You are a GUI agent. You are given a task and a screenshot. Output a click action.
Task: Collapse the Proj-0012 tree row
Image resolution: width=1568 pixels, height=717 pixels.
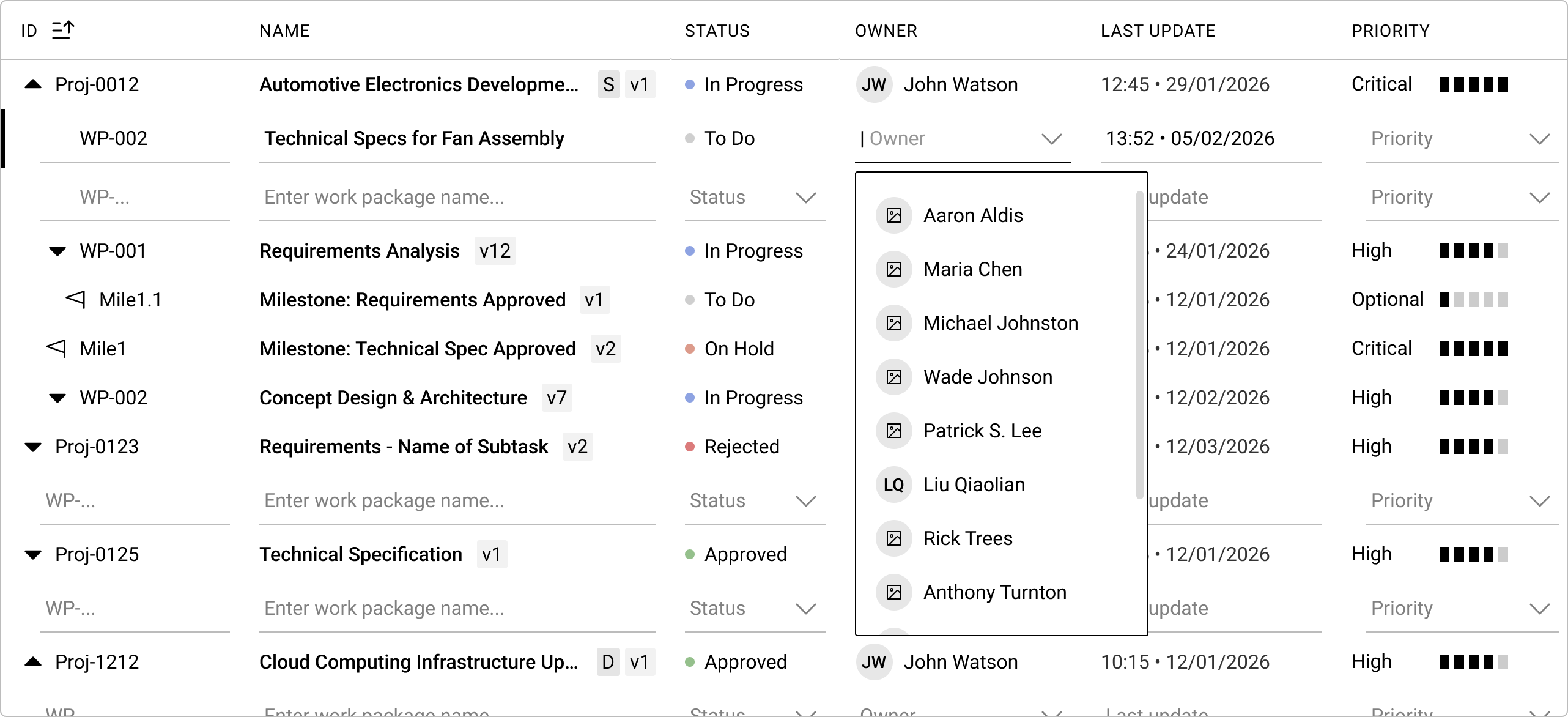[x=32, y=84]
